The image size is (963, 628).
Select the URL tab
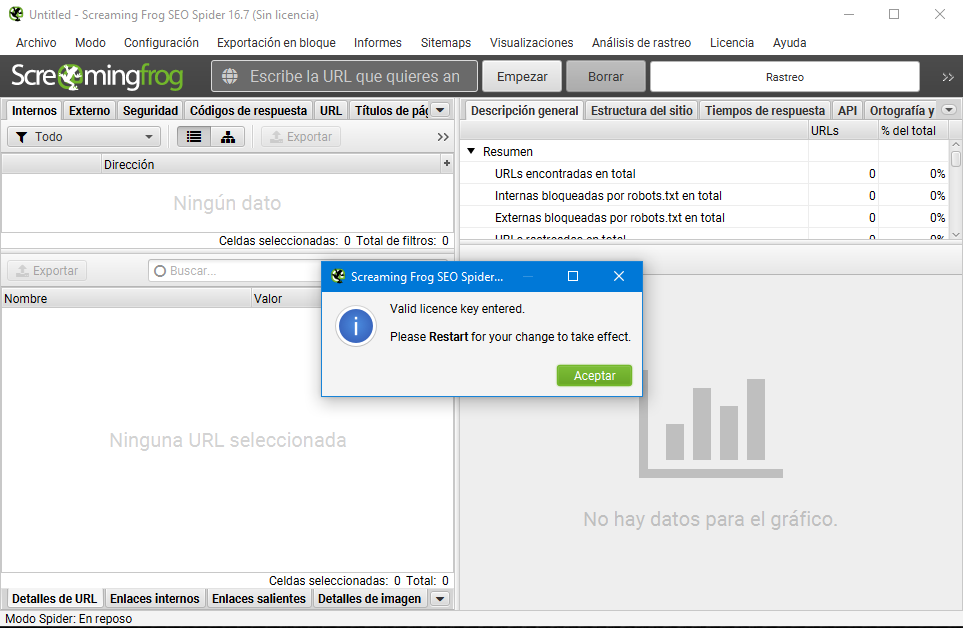tap(330, 110)
